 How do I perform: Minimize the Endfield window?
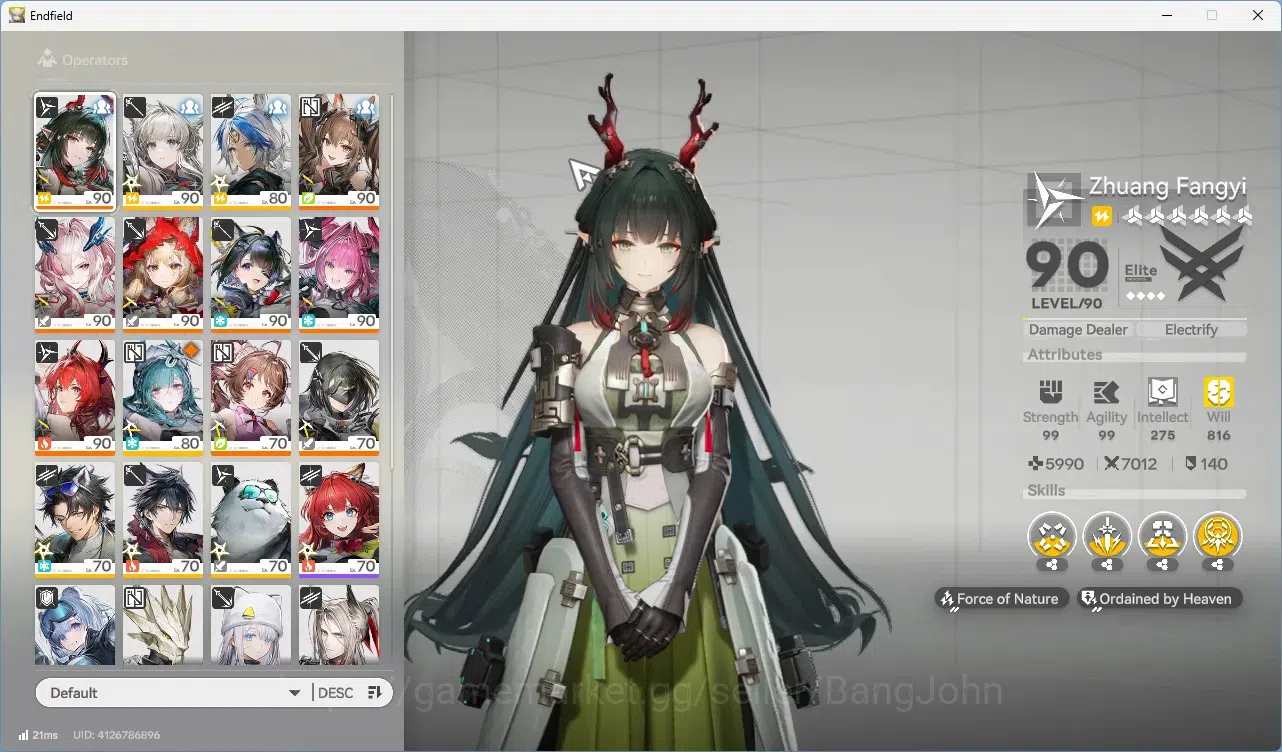(x=1165, y=15)
